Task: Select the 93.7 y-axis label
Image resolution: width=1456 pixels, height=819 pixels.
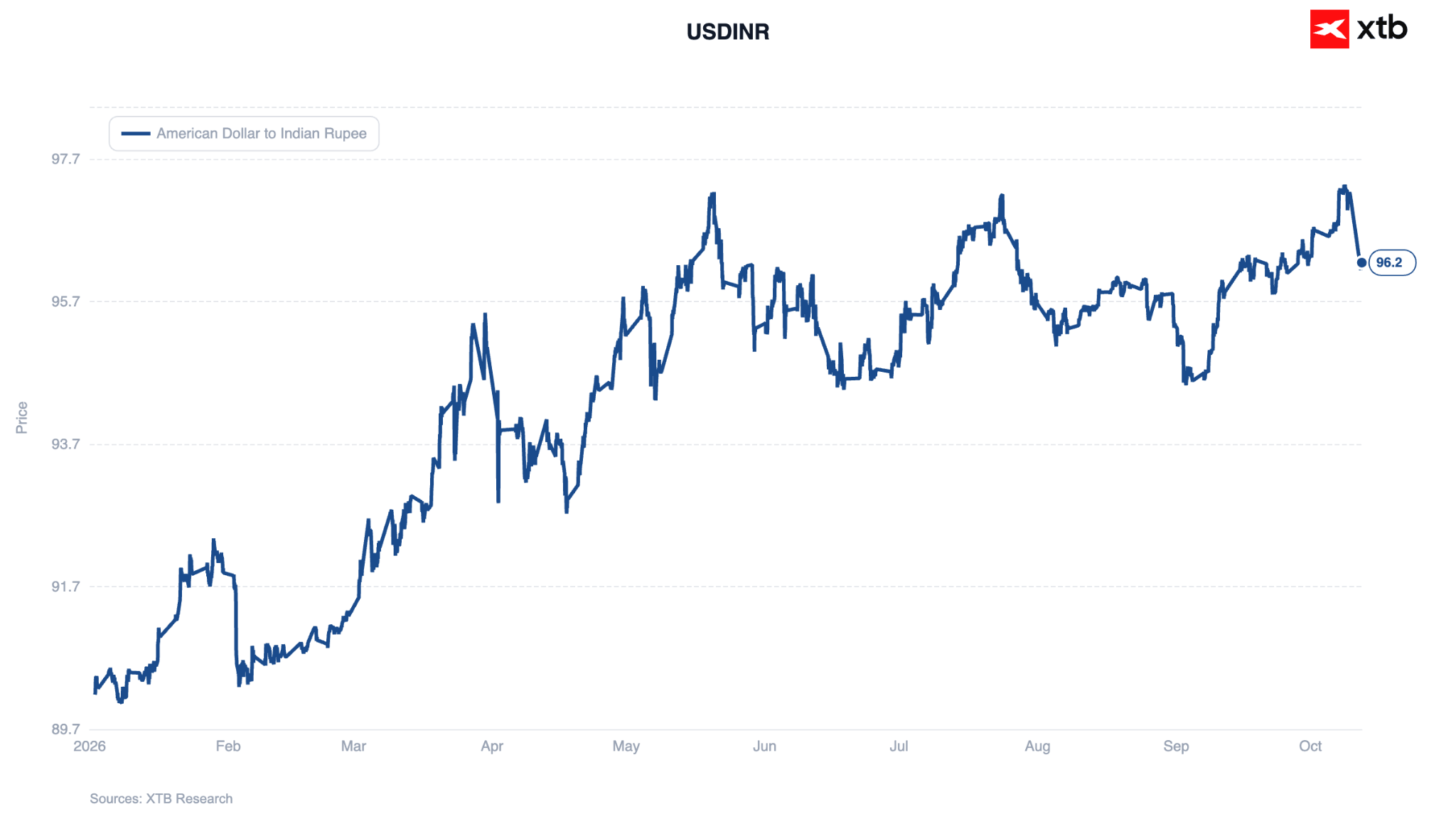Action: pos(65,444)
